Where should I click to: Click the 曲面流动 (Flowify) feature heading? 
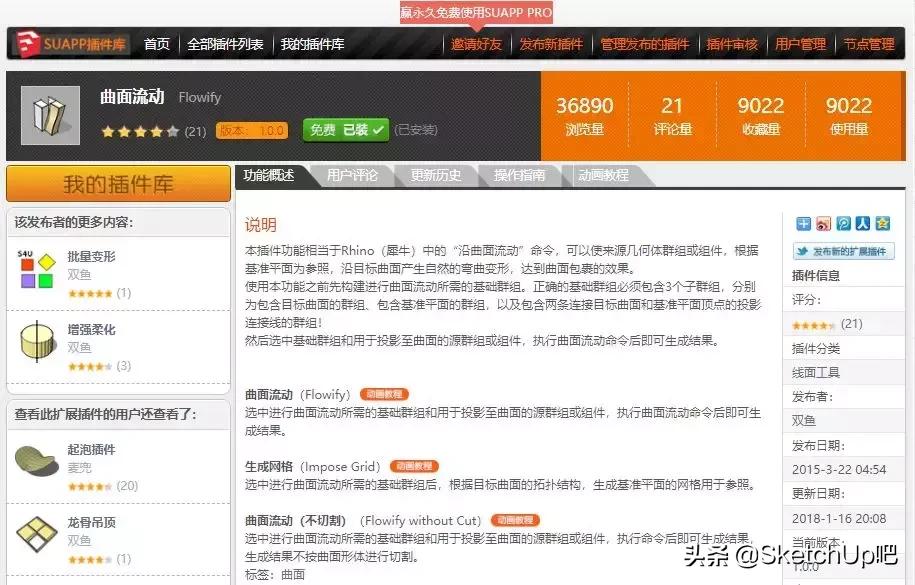298,395
